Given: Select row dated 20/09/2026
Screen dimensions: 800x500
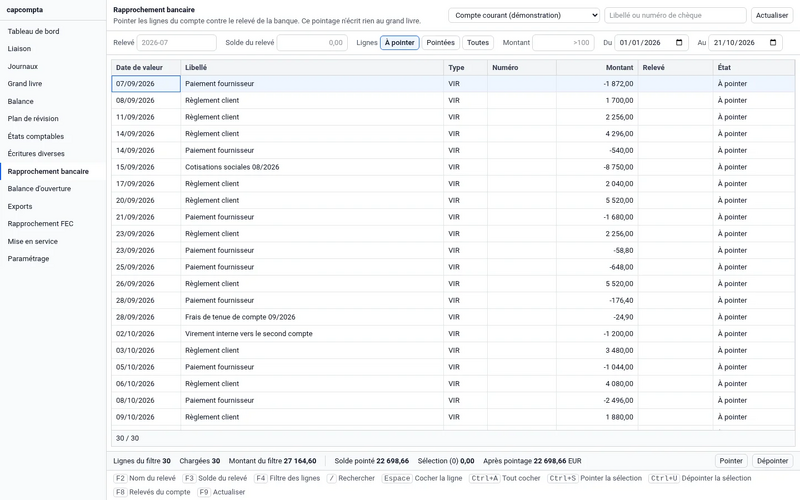Looking at the screenshot, I should pos(453,201).
